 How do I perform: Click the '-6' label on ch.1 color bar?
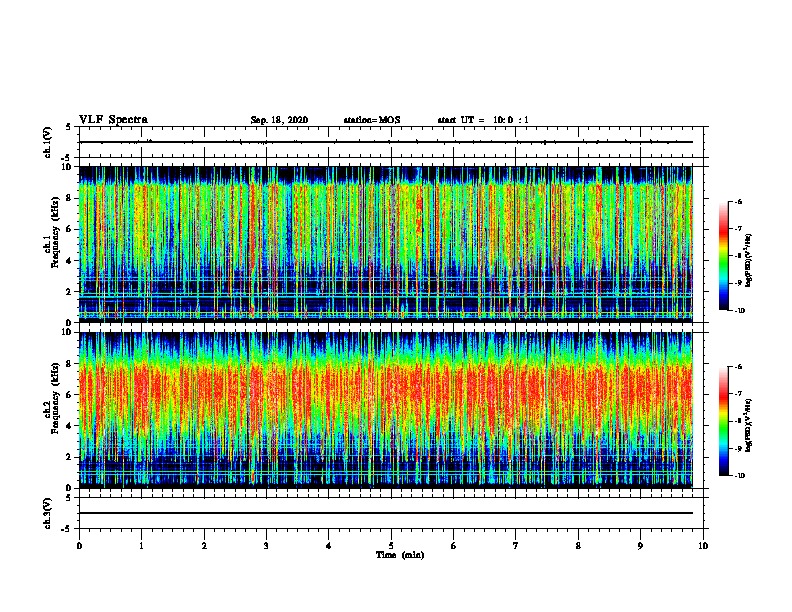[738, 202]
